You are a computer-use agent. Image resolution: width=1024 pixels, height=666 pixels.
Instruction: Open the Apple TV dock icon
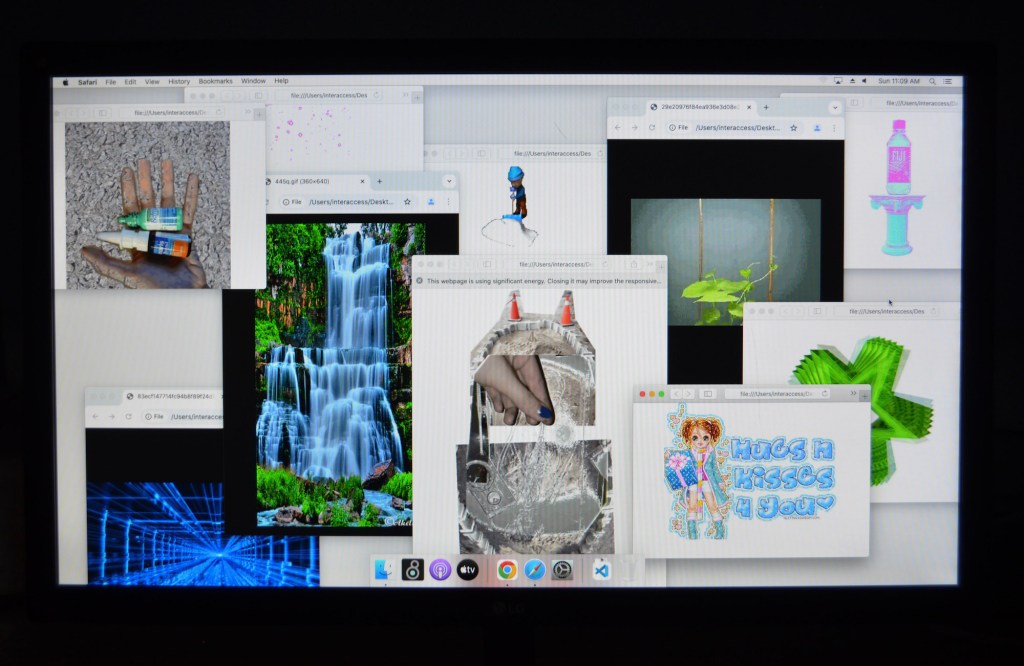(x=467, y=570)
